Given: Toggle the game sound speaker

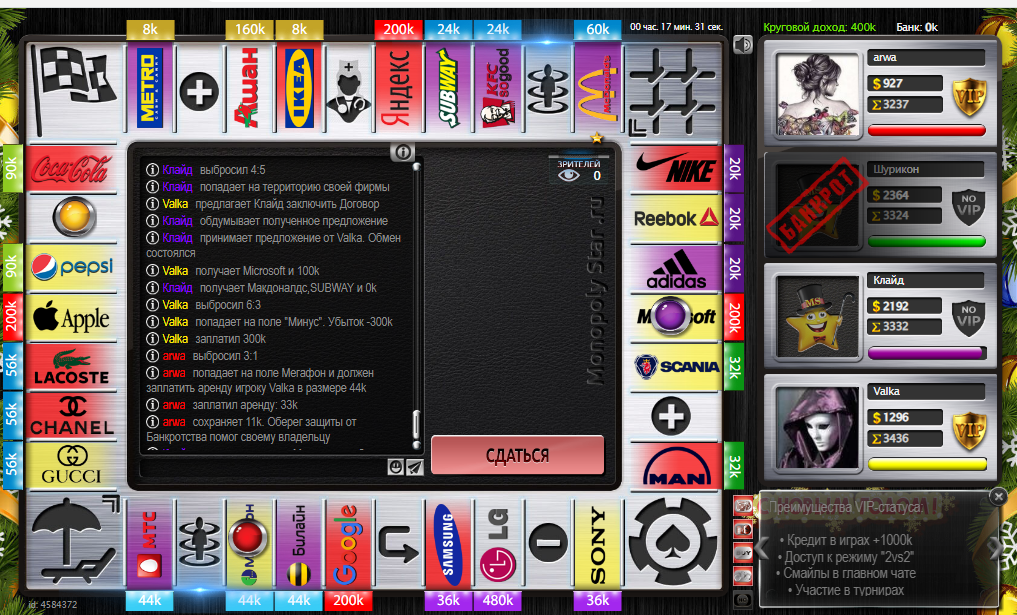Looking at the screenshot, I should [743, 44].
